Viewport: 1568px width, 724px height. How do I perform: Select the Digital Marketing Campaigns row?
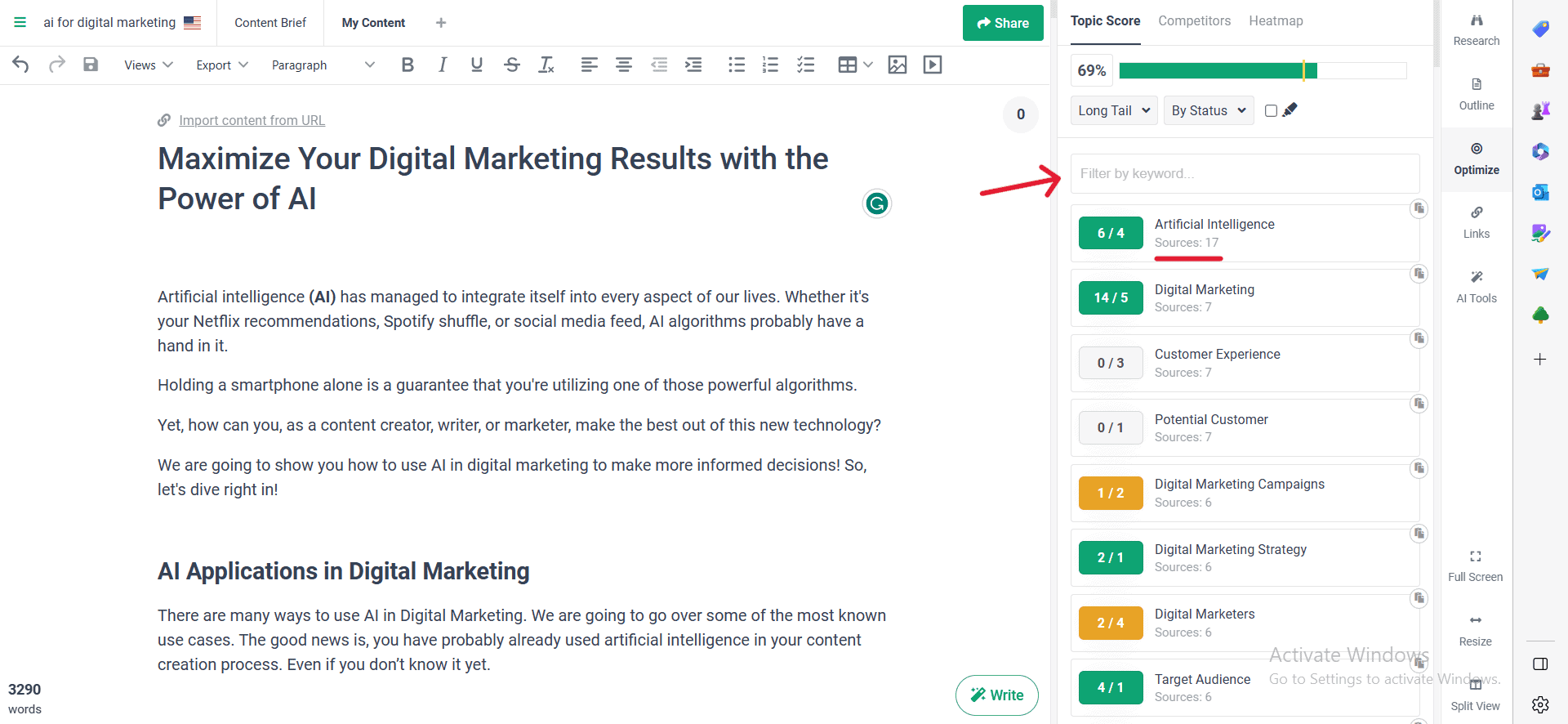point(1245,493)
